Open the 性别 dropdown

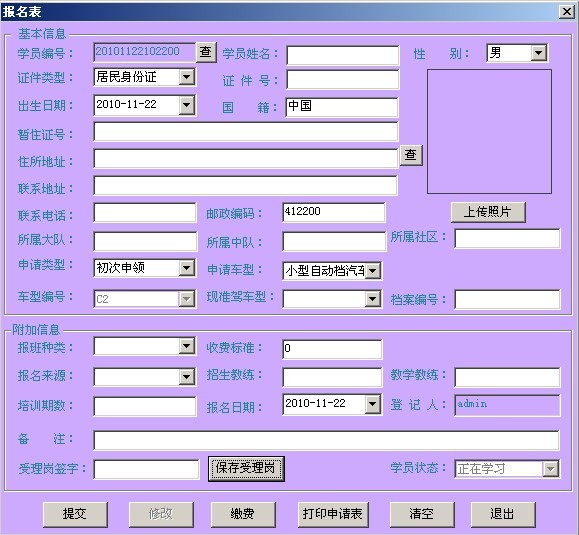click(539, 53)
